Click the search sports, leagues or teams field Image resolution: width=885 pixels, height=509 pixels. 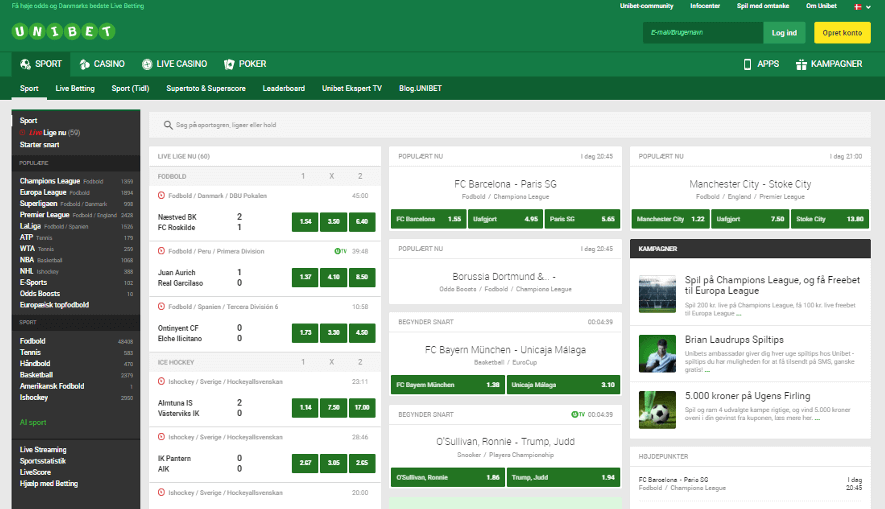click(x=510, y=125)
